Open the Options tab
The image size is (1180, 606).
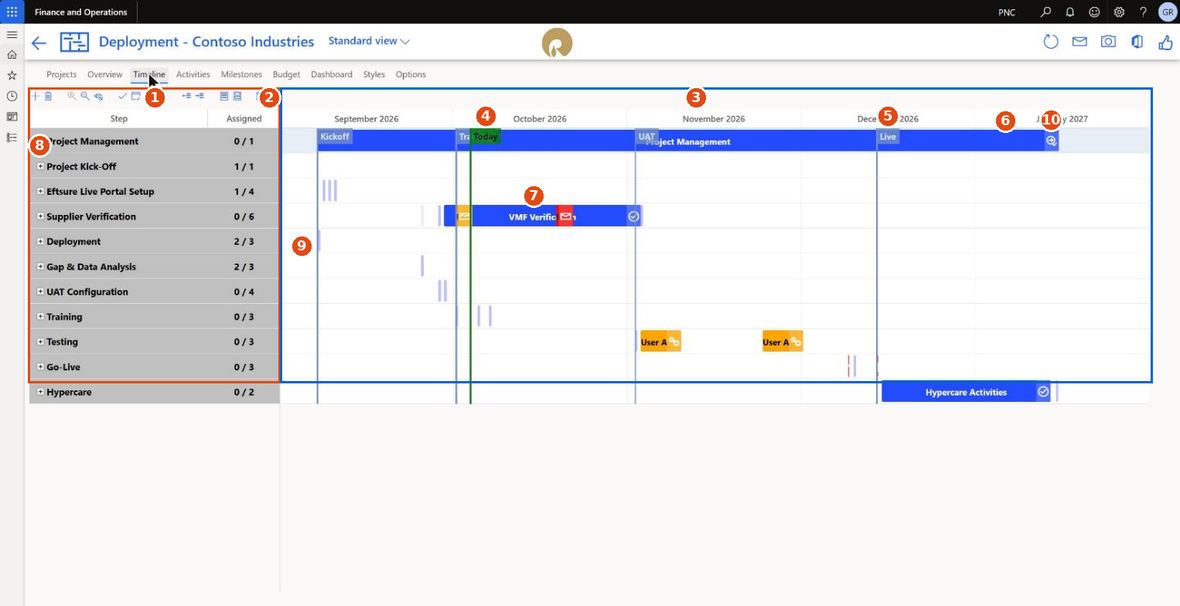[x=411, y=75]
